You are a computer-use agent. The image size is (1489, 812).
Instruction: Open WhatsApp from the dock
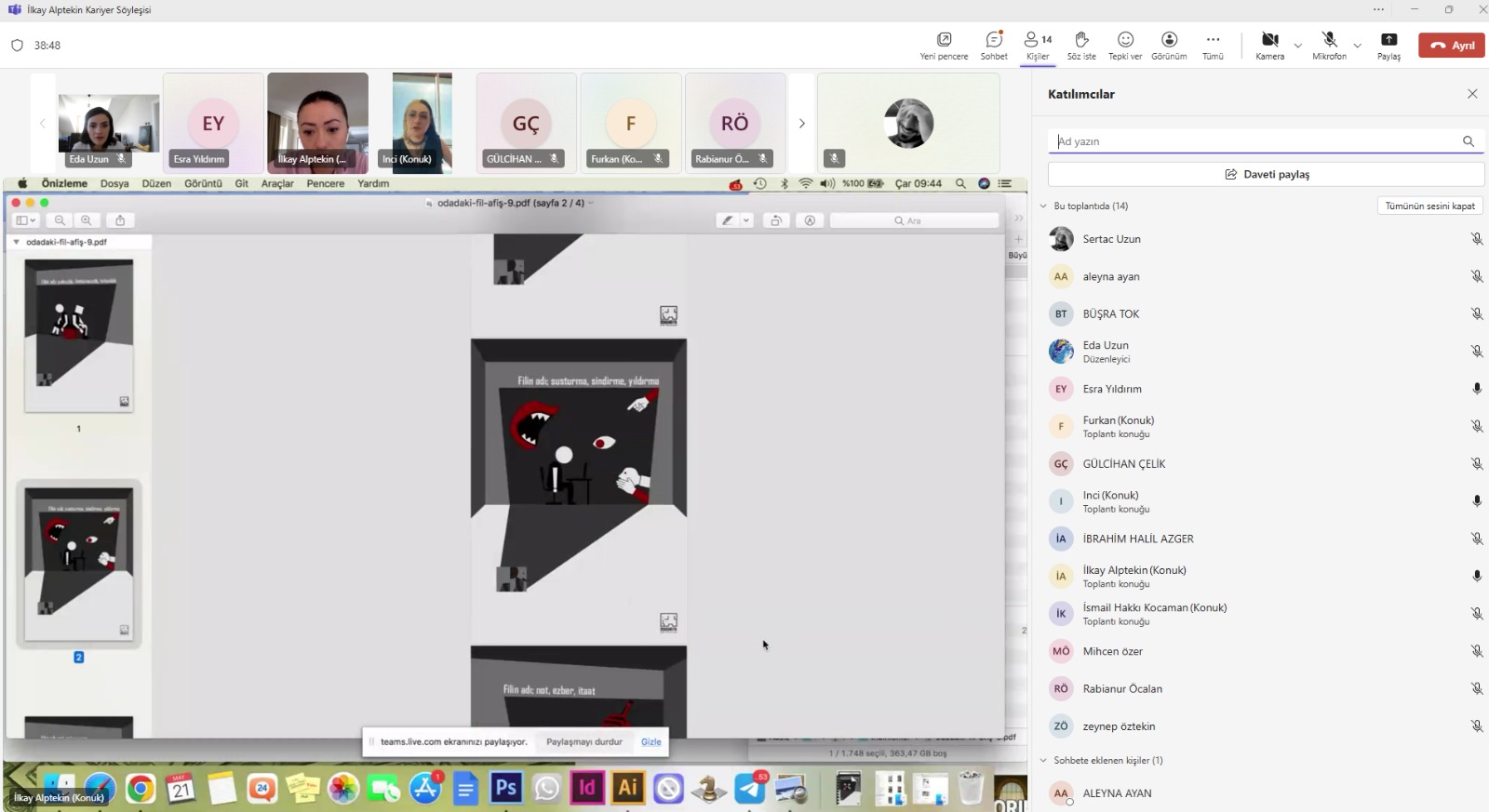pyautogui.click(x=547, y=789)
